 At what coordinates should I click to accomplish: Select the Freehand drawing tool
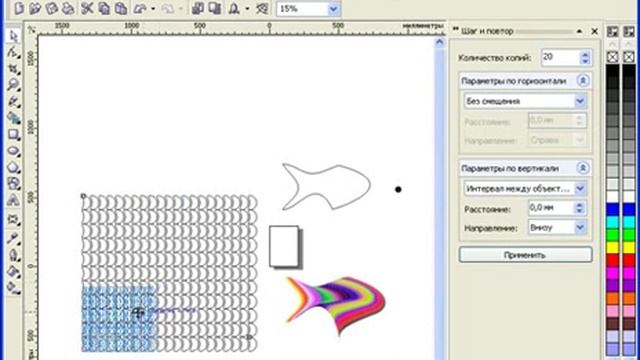coord(13,102)
